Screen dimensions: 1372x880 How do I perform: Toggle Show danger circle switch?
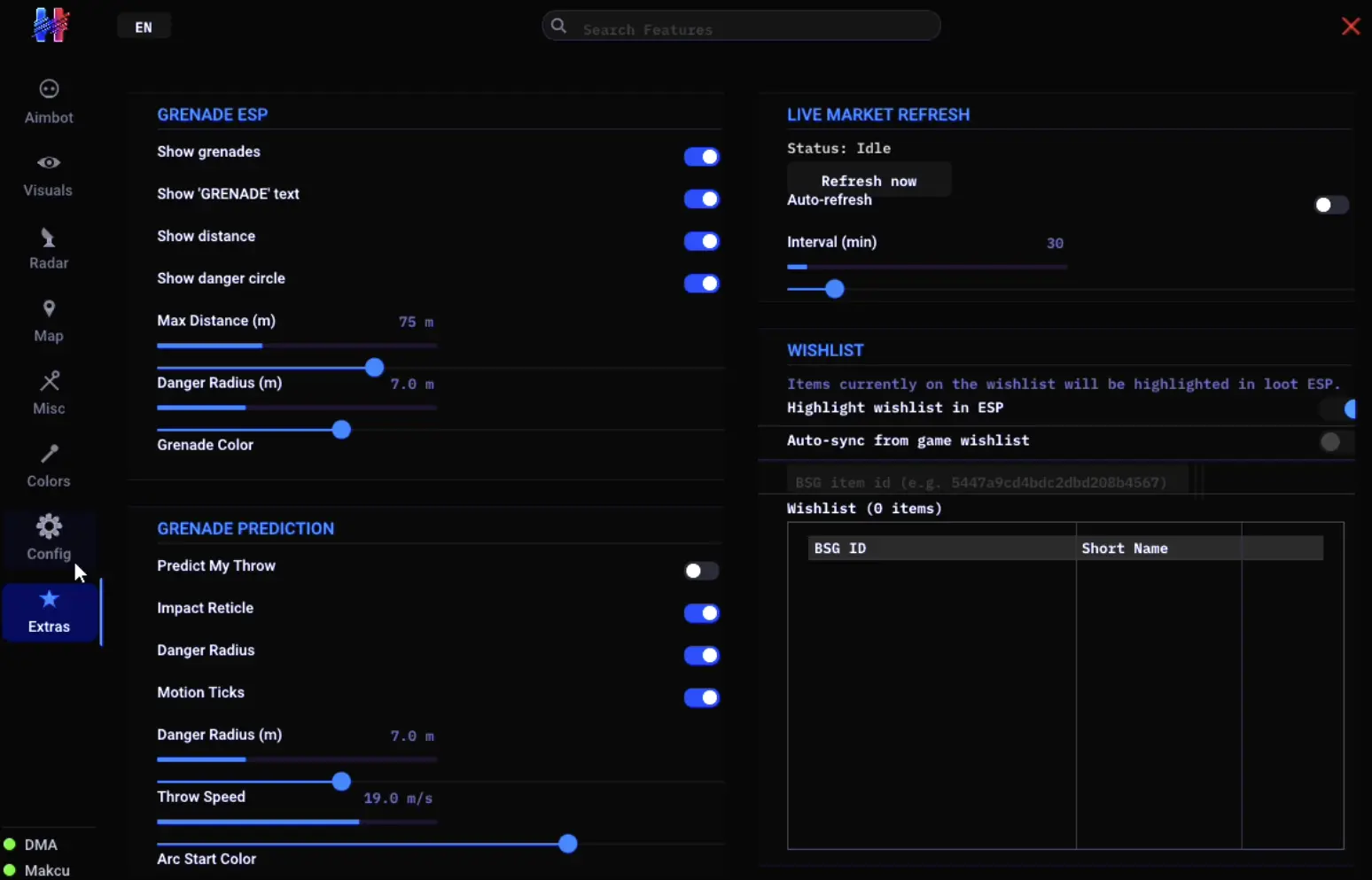(701, 284)
